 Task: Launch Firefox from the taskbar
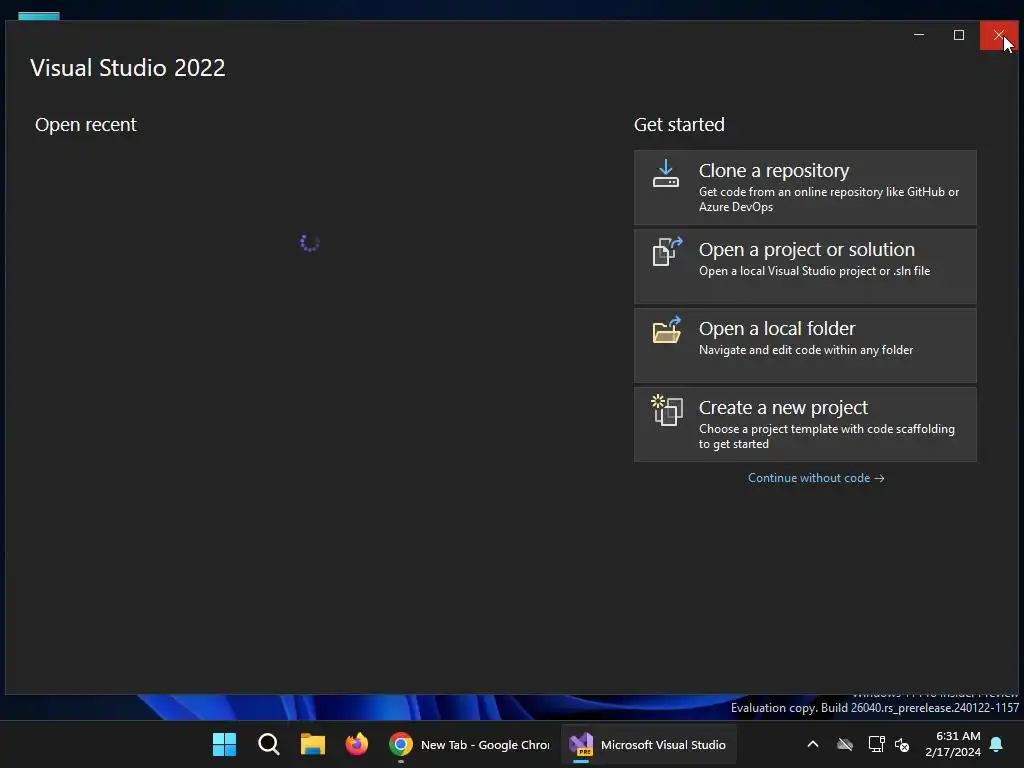point(357,744)
